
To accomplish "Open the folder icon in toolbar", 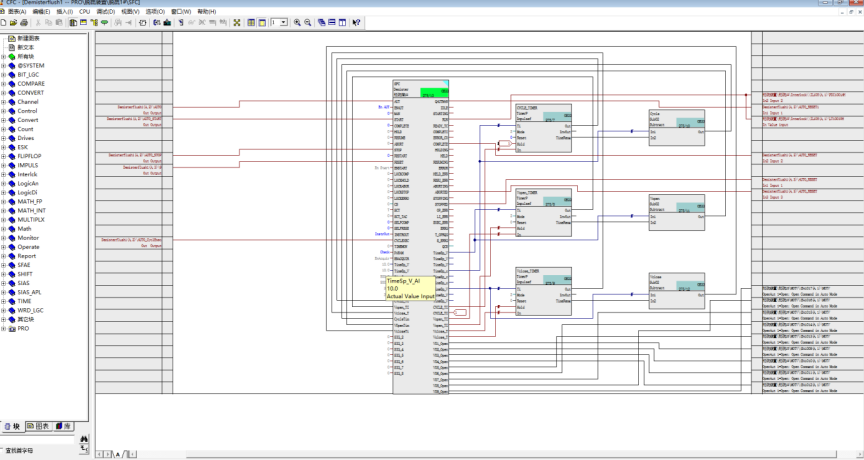I will pyautogui.click(x=13, y=23).
